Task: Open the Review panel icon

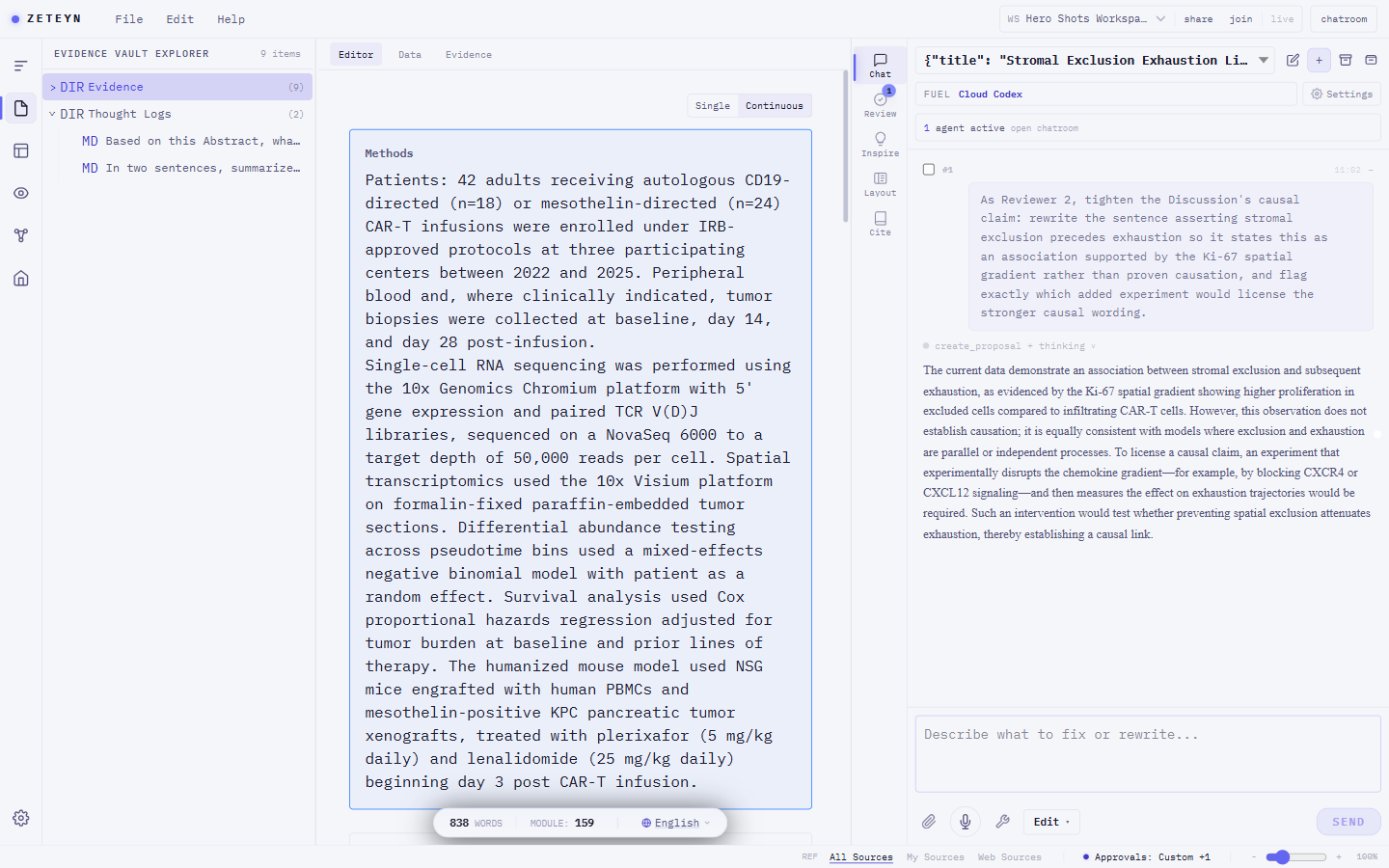Action: tap(880, 105)
